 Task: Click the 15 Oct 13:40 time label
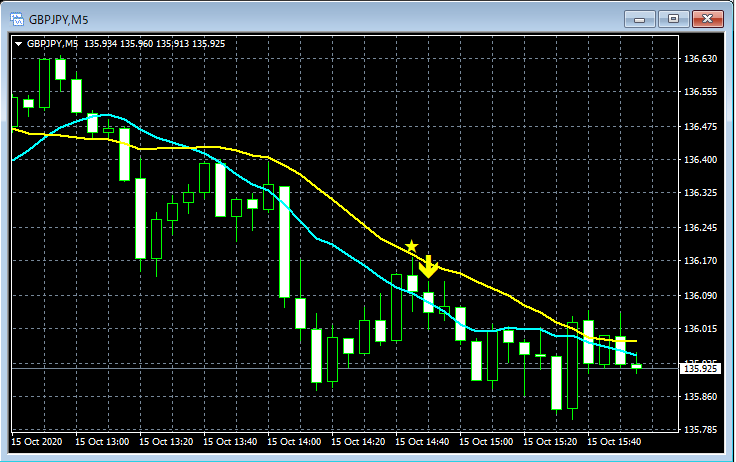coord(230,442)
